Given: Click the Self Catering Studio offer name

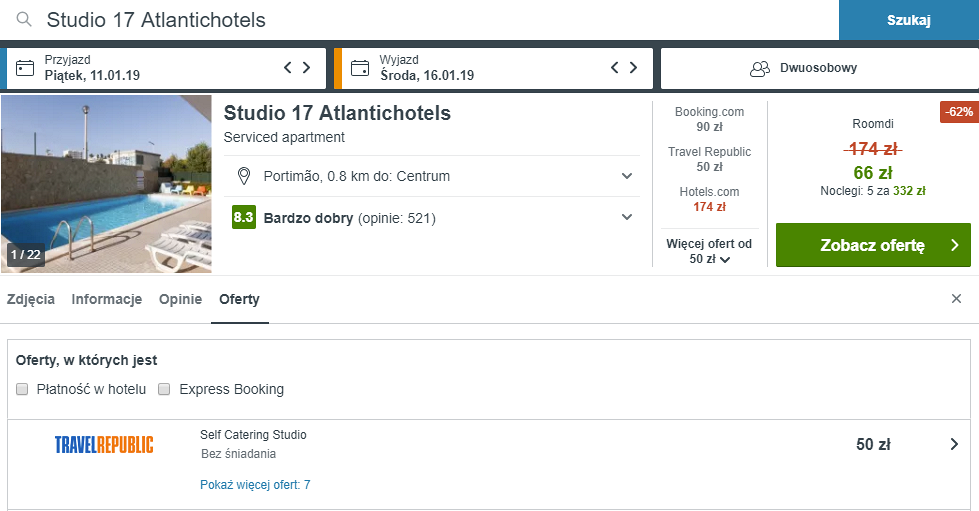Looking at the screenshot, I should 253,435.
